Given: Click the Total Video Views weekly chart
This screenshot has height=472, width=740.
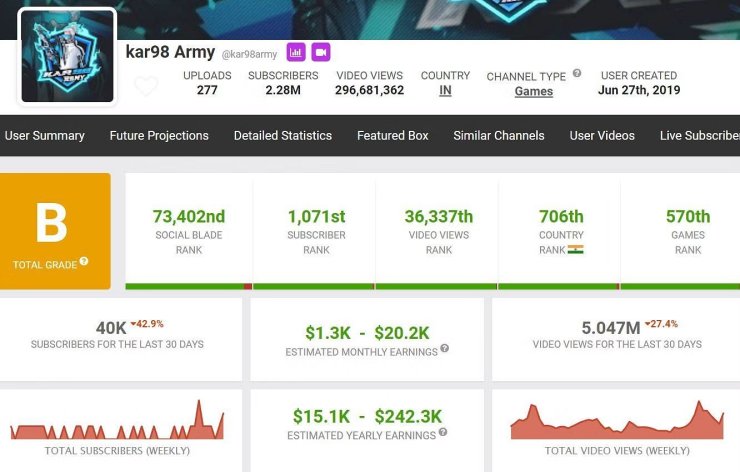Looking at the screenshot, I should pyautogui.click(x=617, y=420).
